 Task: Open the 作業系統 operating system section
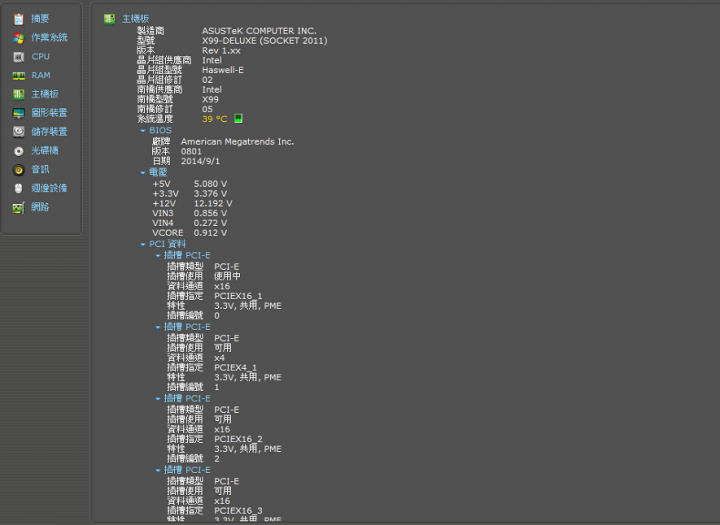click(49, 38)
